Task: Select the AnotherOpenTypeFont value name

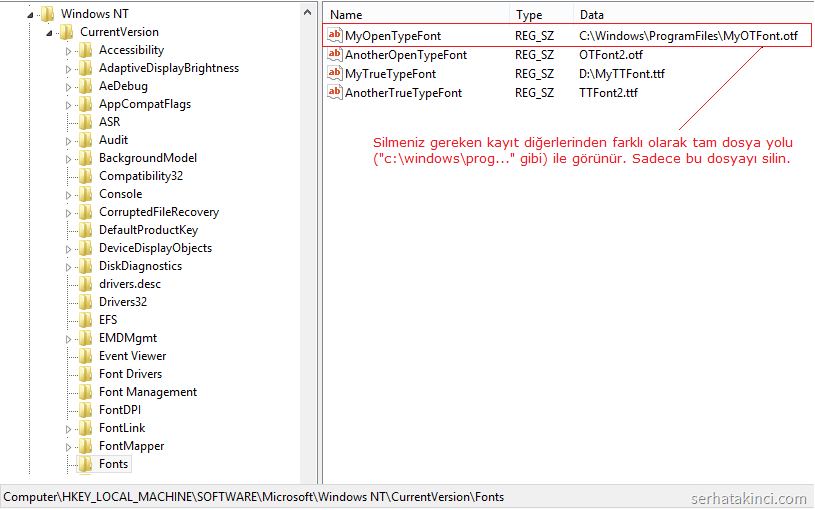Action: tap(406, 55)
